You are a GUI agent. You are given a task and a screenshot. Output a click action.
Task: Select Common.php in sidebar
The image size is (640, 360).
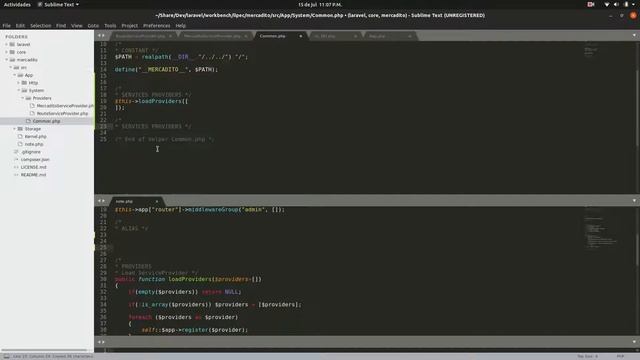coord(46,121)
